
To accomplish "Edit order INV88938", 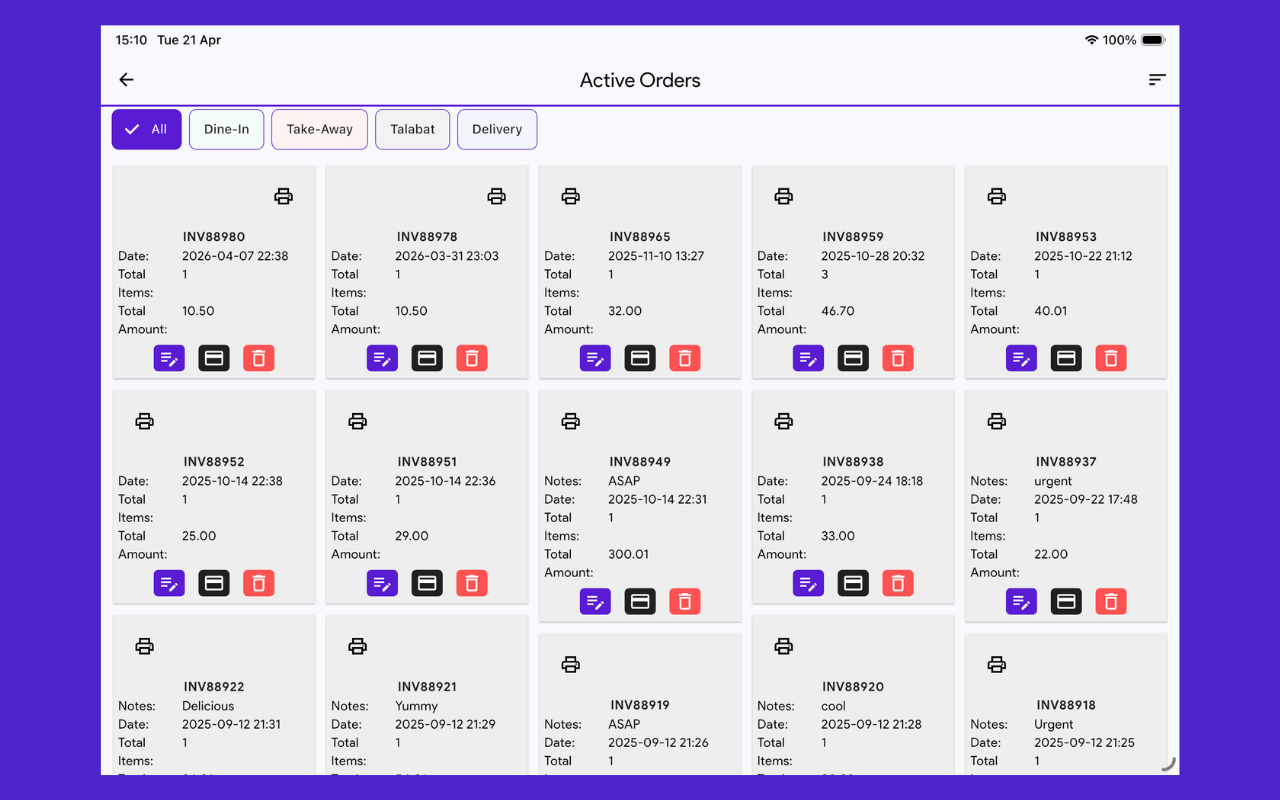I will 808,583.
